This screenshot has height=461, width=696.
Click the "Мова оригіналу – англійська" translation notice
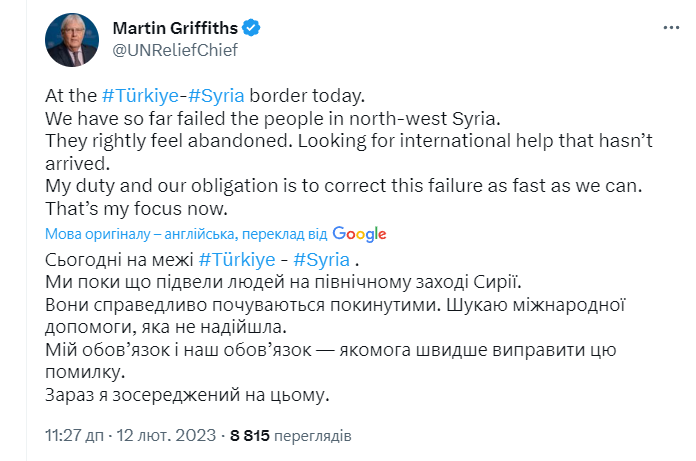[x=140, y=234]
